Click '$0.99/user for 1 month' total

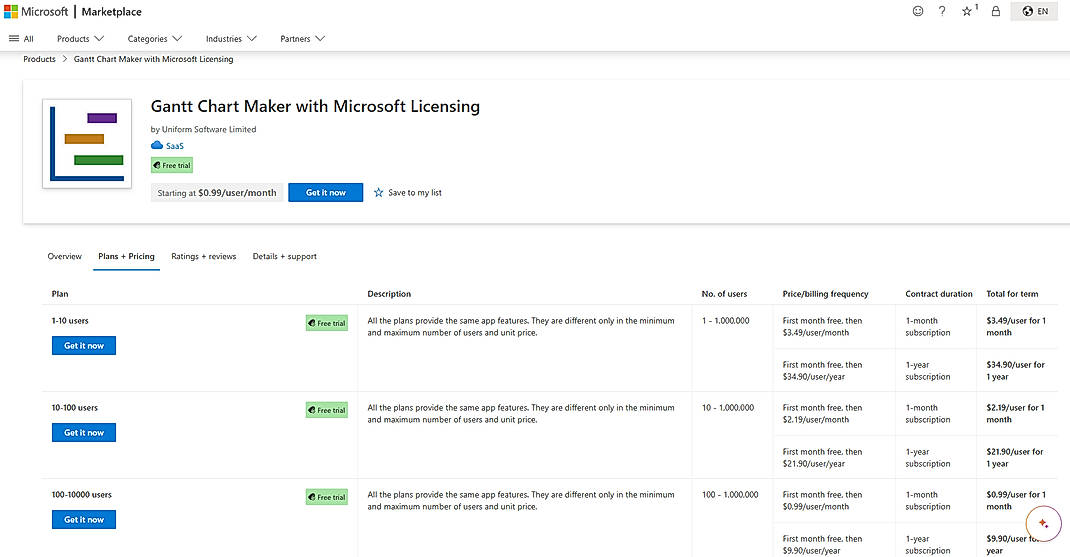(1016, 500)
